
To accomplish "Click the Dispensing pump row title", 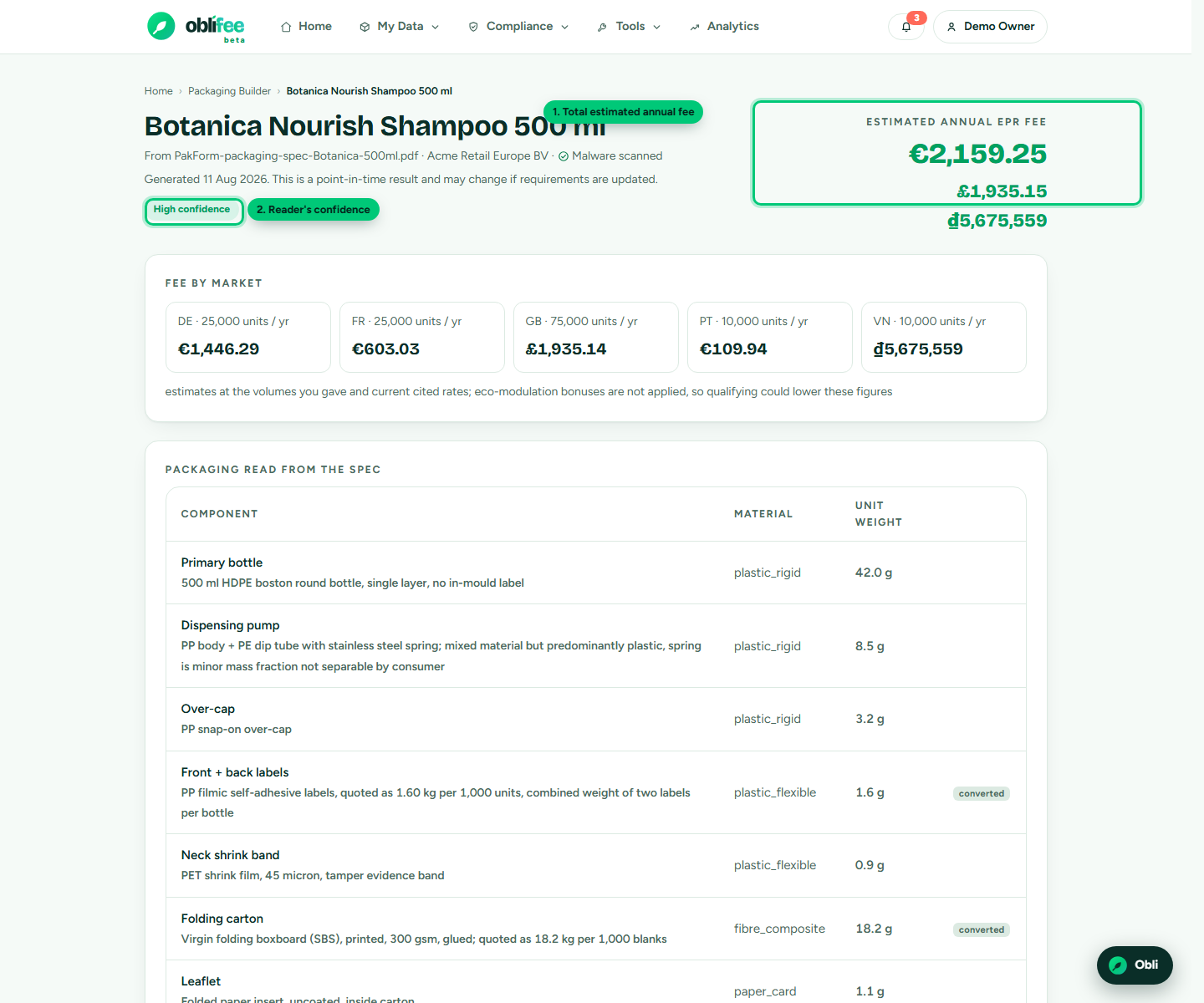I will [x=230, y=625].
